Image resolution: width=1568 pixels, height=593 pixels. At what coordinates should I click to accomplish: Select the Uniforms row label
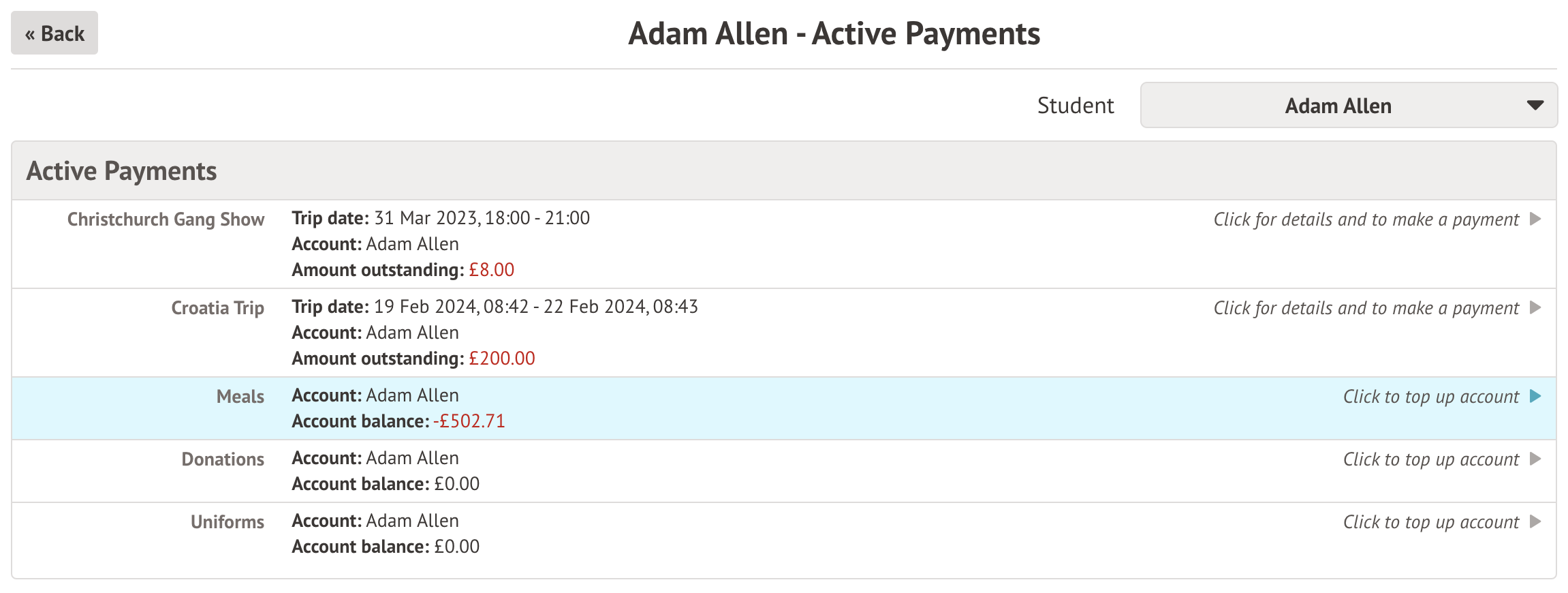pos(227,522)
